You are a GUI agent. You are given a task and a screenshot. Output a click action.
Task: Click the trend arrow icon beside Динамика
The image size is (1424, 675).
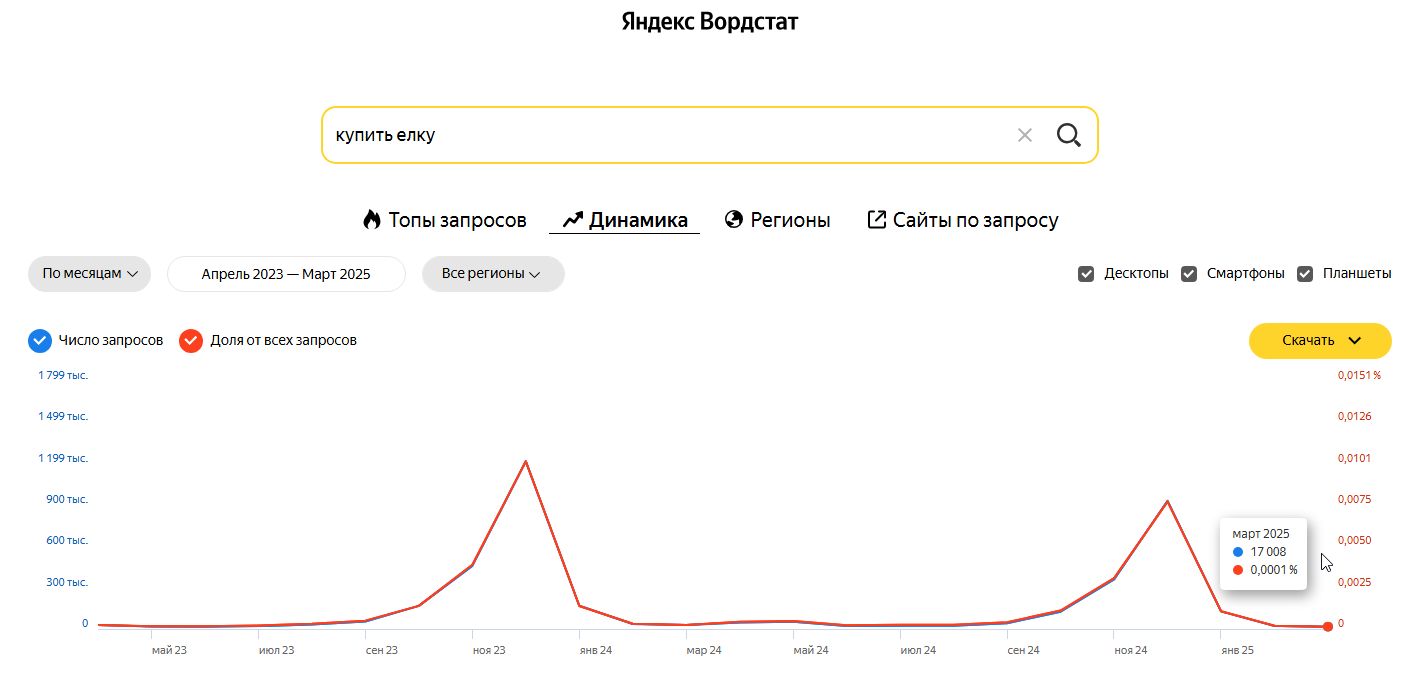point(572,220)
